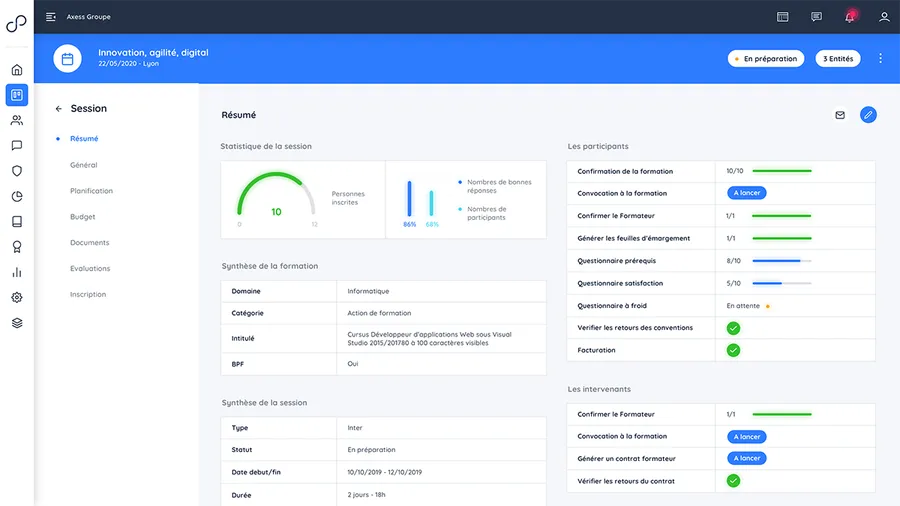900x506 pixels.
Task: Click green check for Facturation
Action: [x=733, y=350]
